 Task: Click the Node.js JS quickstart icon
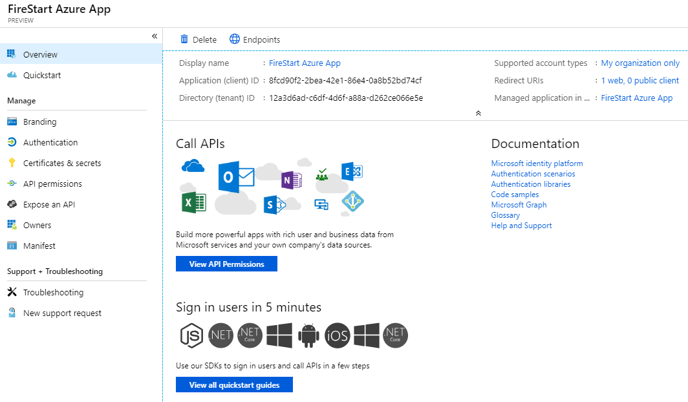click(x=192, y=336)
